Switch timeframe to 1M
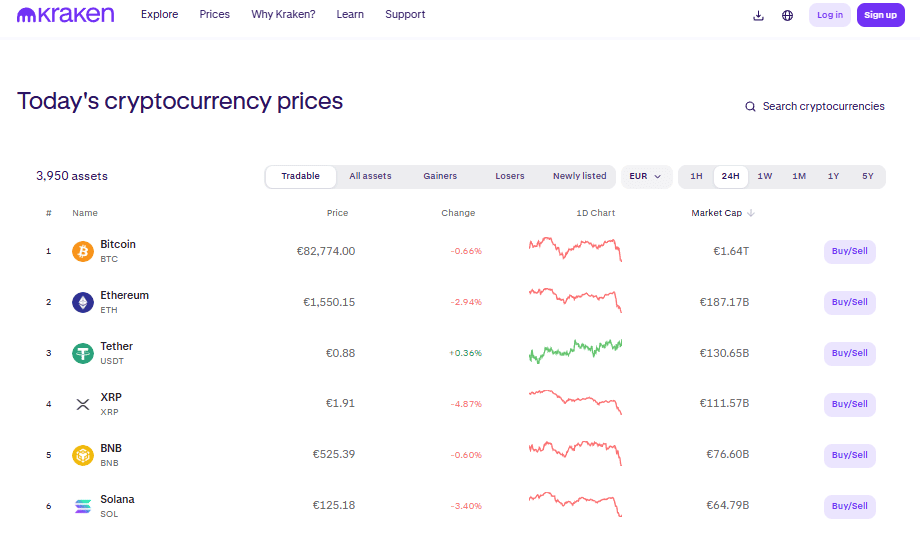Screen dimensions: 920x543 [x=799, y=176]
